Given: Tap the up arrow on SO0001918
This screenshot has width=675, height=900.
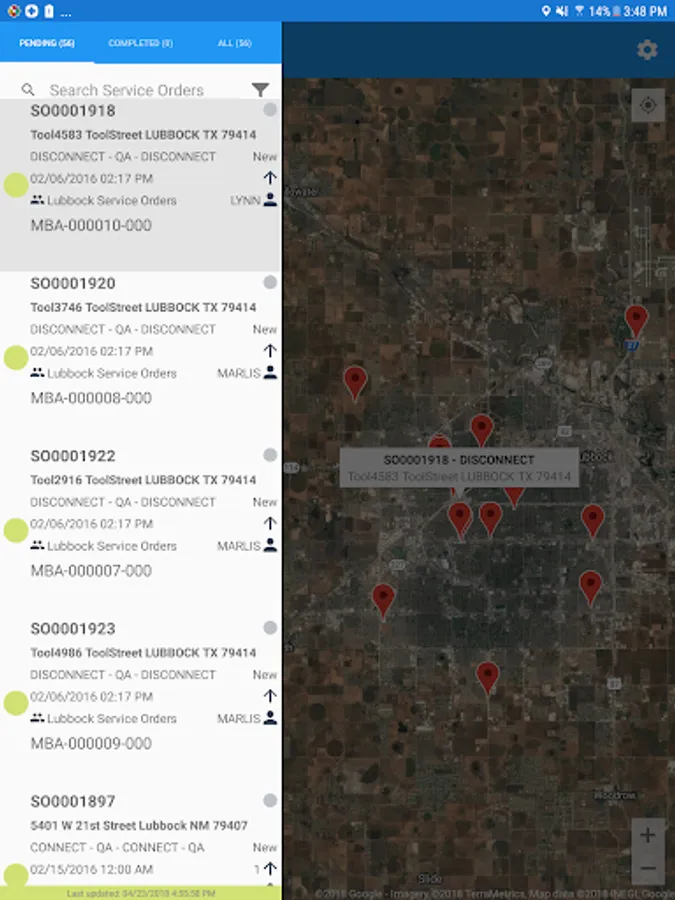Looking at the screenshot, I should point(270,178).
